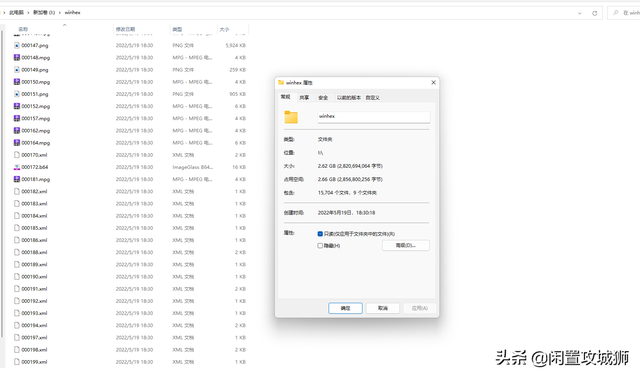Expand breadcrumb chevron after 此电脑
The image size is (640, 377).
(29, 13)
